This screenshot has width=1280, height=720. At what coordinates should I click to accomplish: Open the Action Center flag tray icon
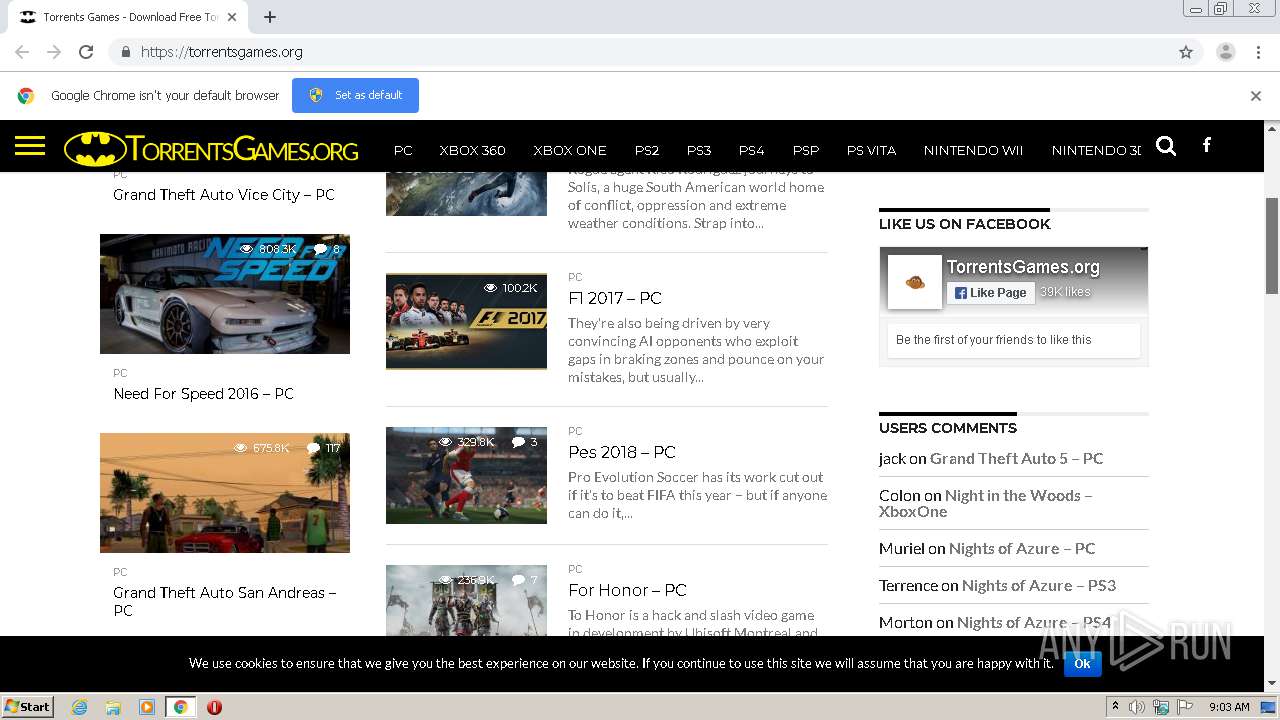click(x=1185, y=707)
